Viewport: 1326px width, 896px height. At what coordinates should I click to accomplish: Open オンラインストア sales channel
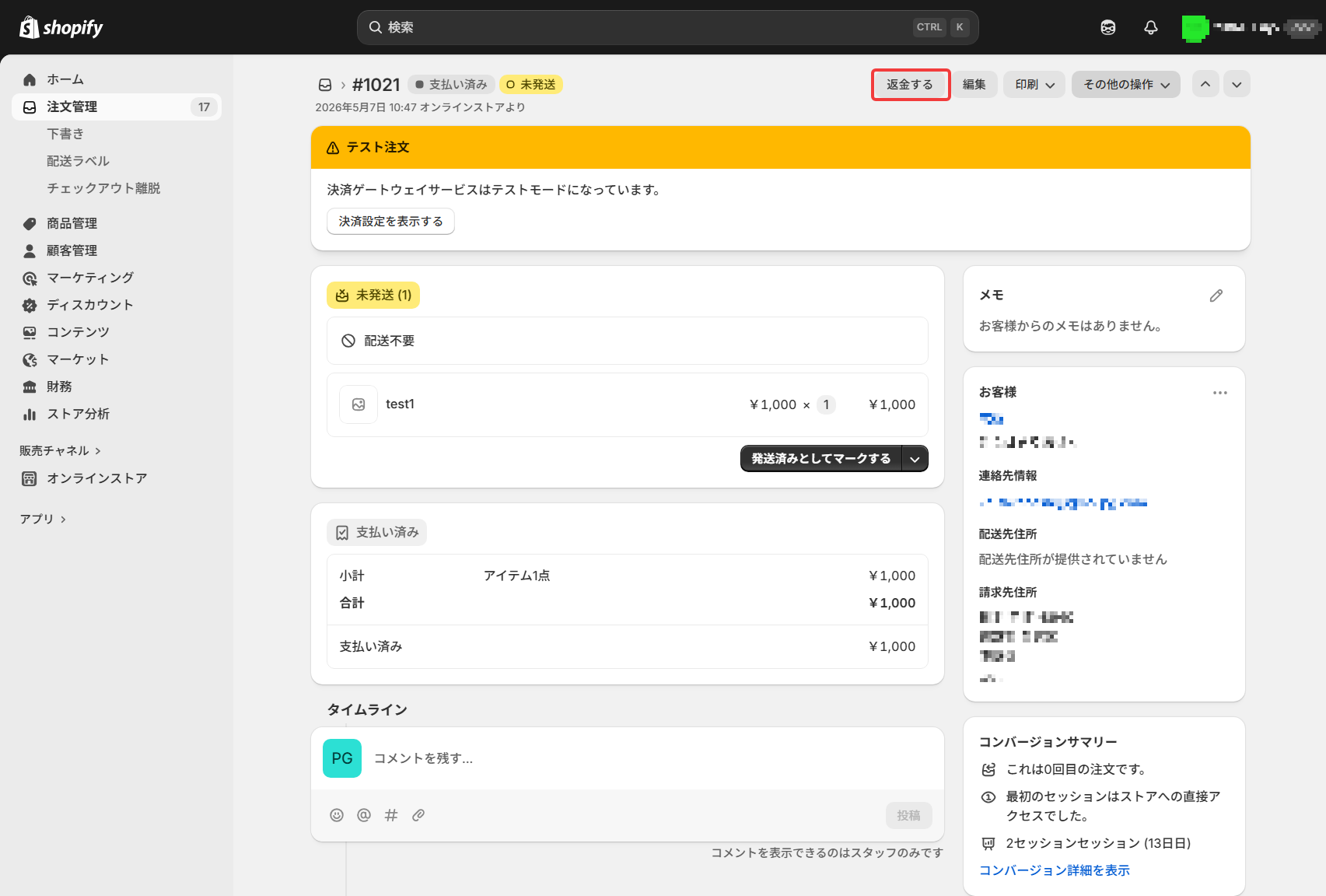pos(96,478)
